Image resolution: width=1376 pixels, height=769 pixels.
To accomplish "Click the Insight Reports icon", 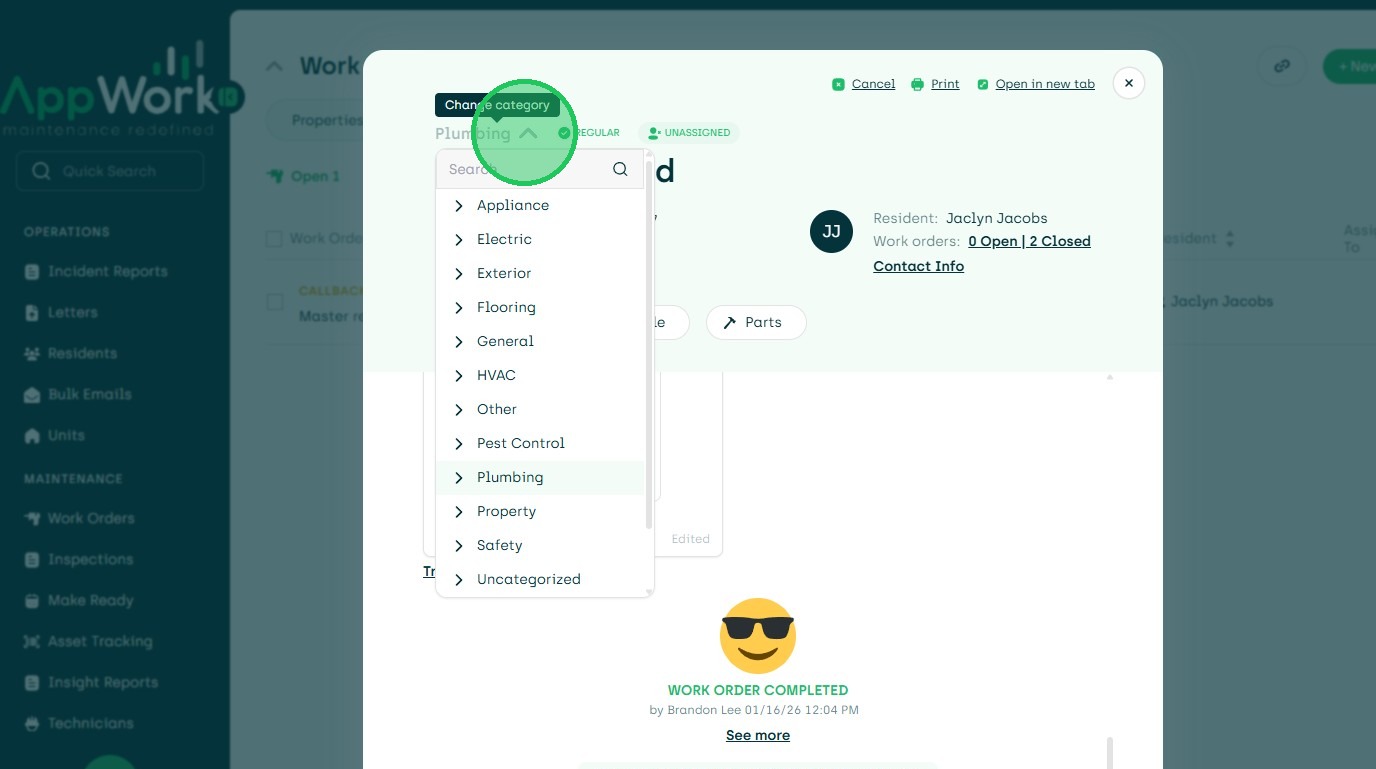I will (x=31, y=682).
